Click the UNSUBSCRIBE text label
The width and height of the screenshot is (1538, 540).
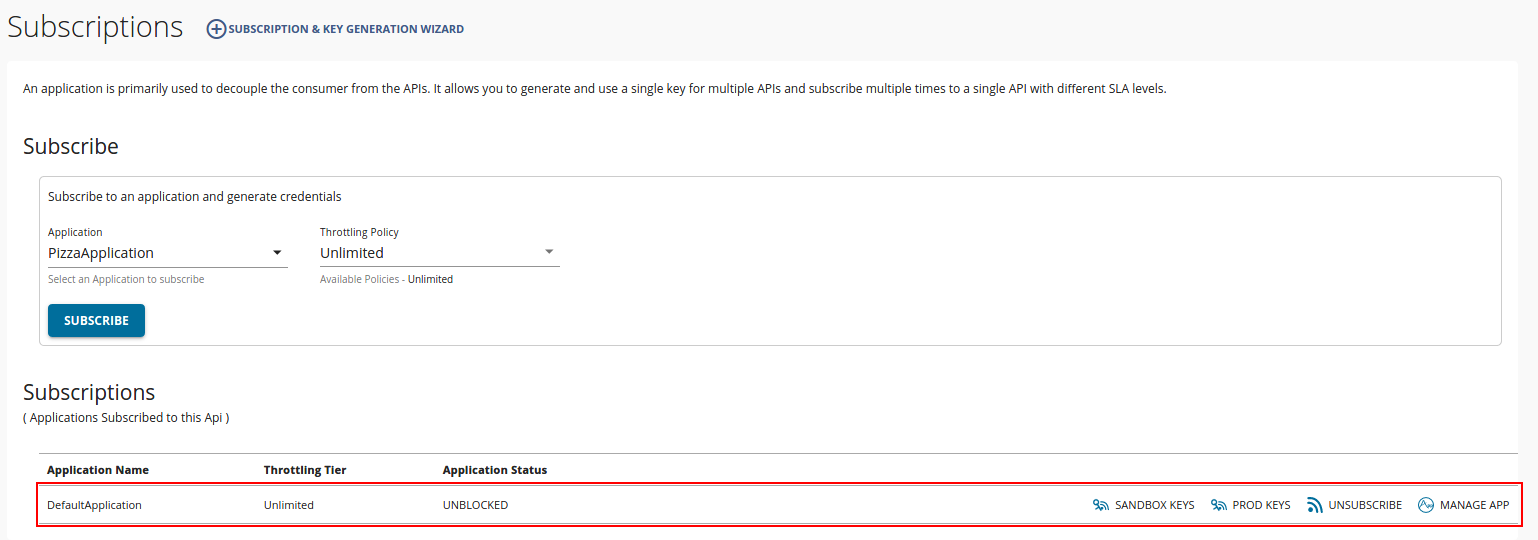[x=1365, y=505]
